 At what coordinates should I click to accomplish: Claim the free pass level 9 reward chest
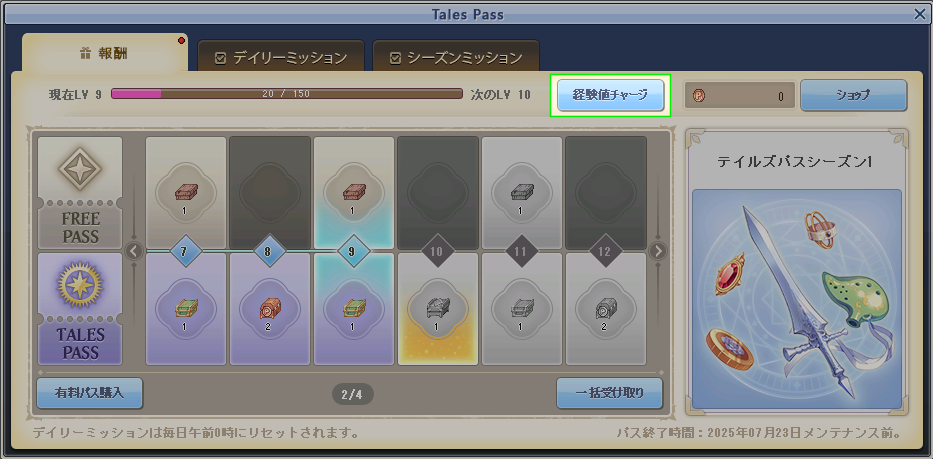tap(353, 193)
